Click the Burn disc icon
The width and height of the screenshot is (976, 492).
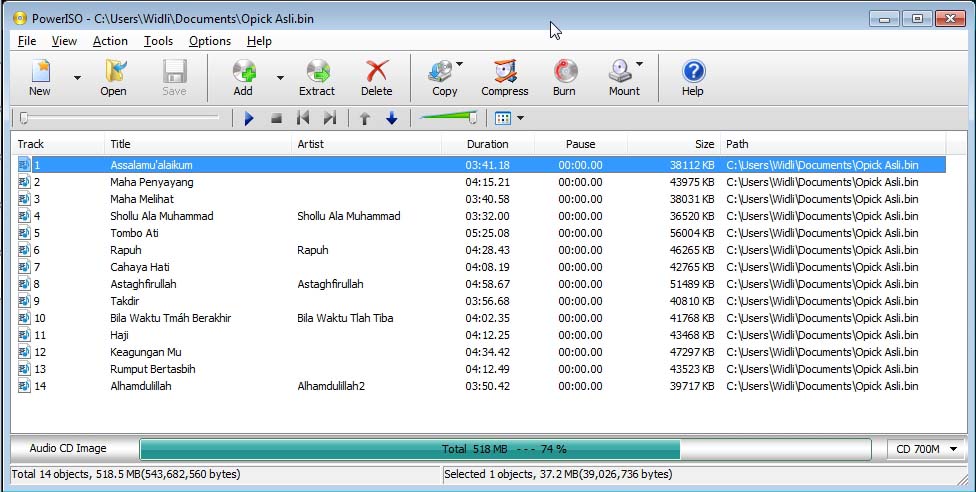[x=565, y=71]
